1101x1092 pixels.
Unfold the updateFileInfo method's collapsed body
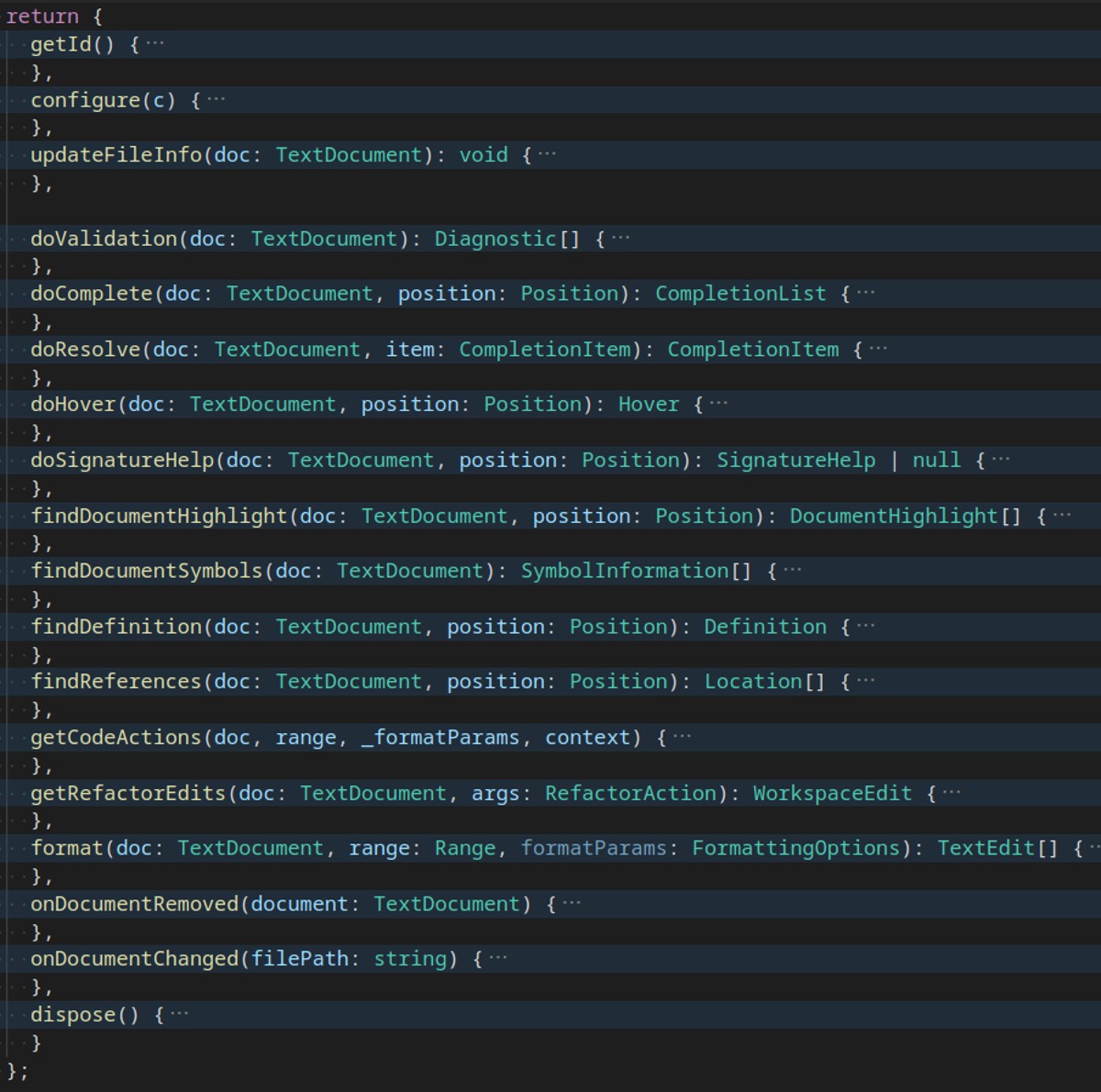(547, 155)
